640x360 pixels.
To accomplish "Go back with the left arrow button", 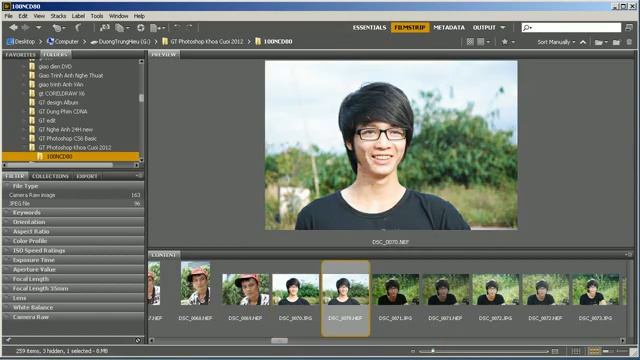I will (x=13, y=27).
